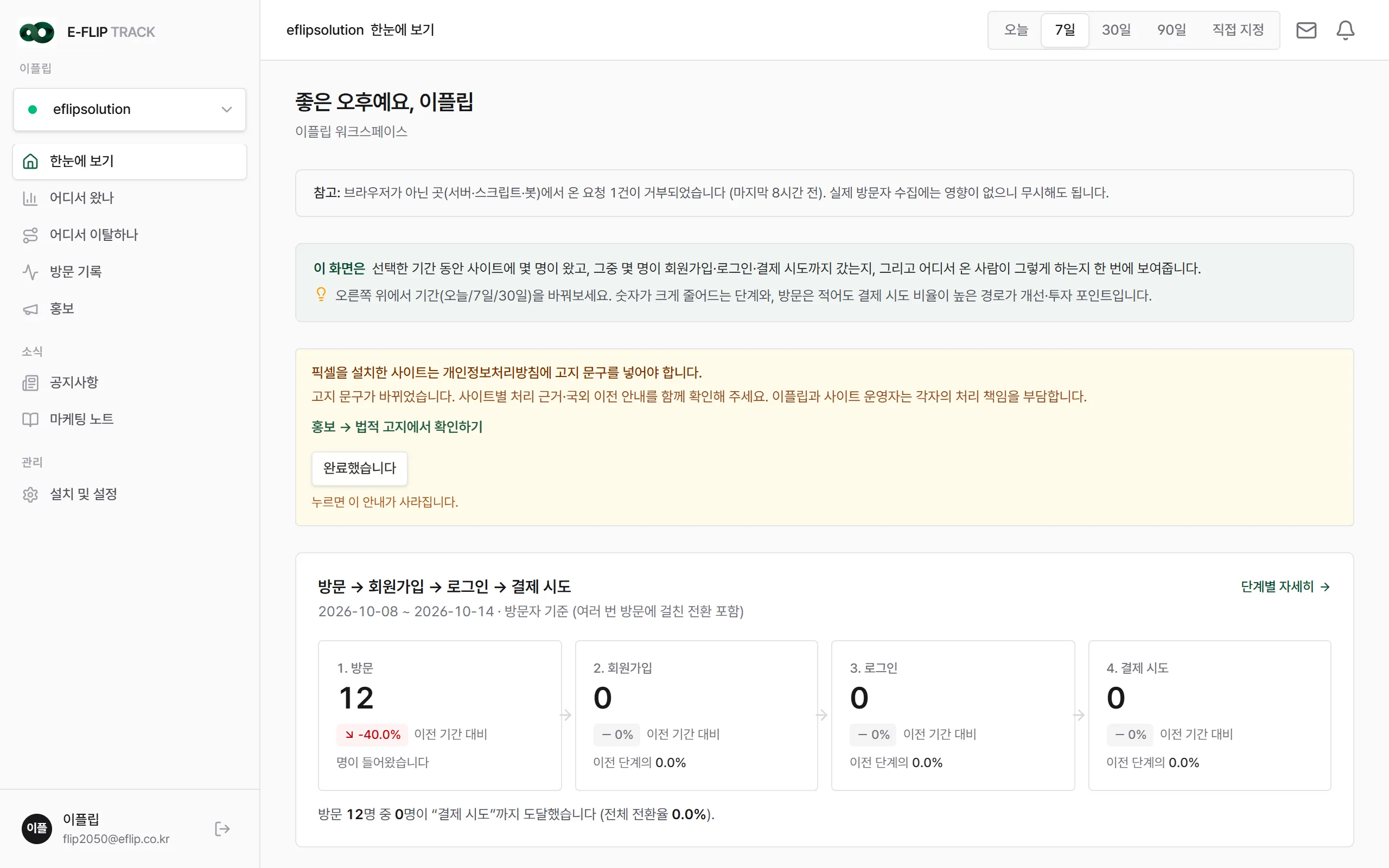The width and height of the screenshot is (1389, 868).
Task: Click the lightbulb tip icon
Action: point(321,295)
